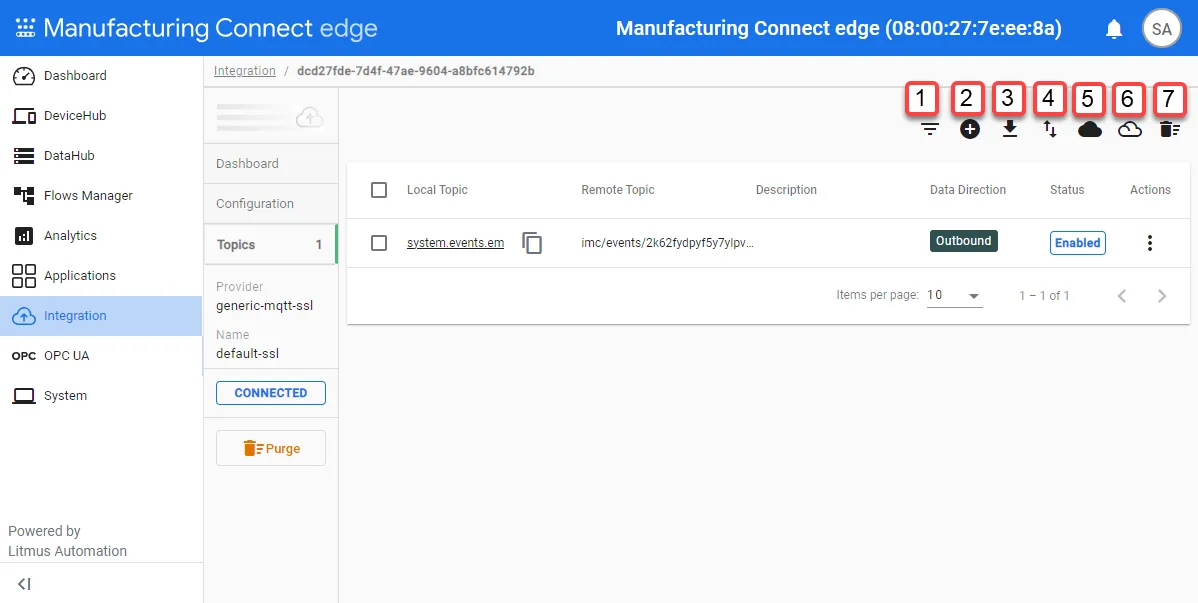Click the Enabled status badge
Viewport: 1198px width, 603px height.
pyautogui.click(x=1077, y=243)
